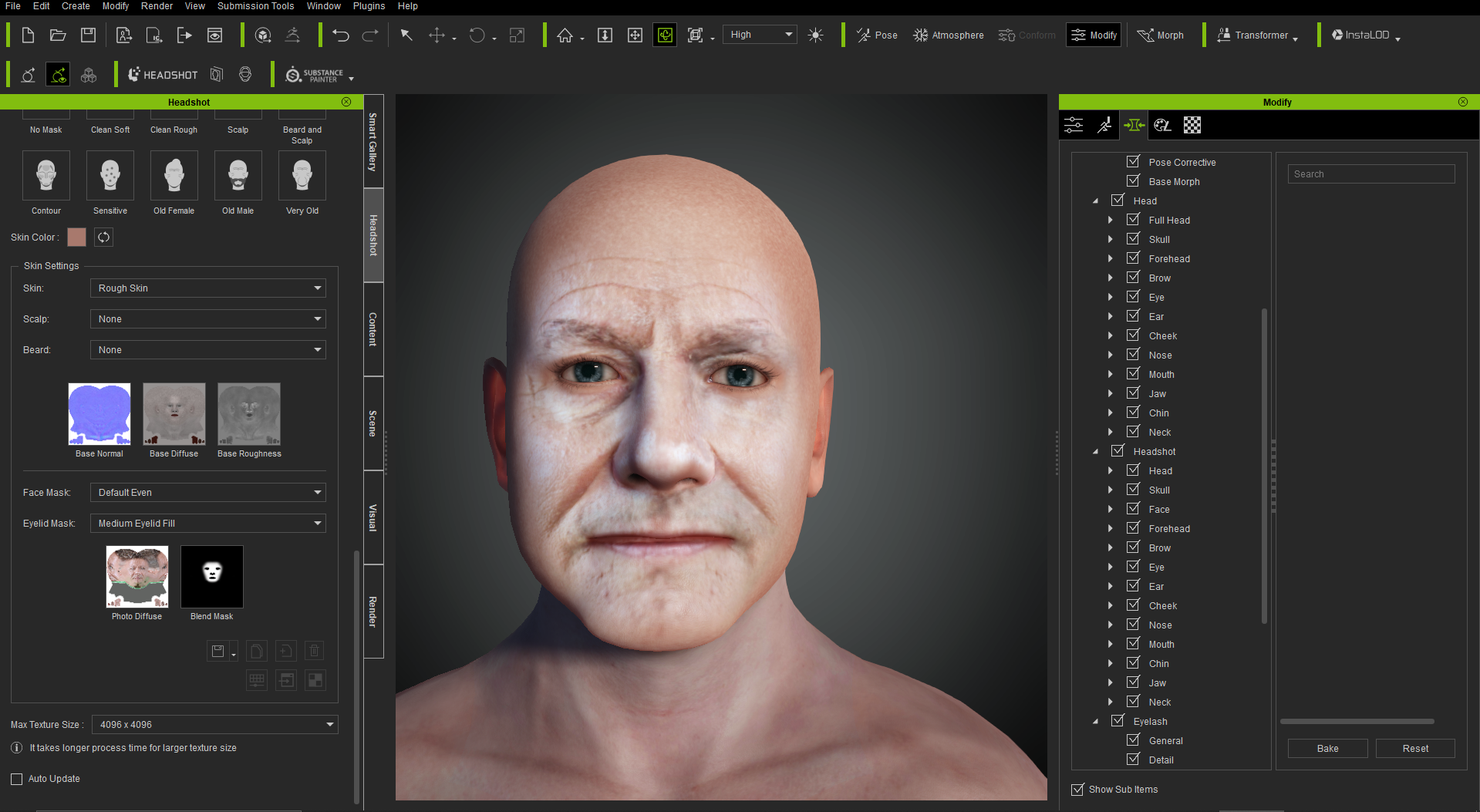Toggle the Eyelash checkbox
The image size is (1480, 812).
pyautogui.click(x=1118, y=721)
